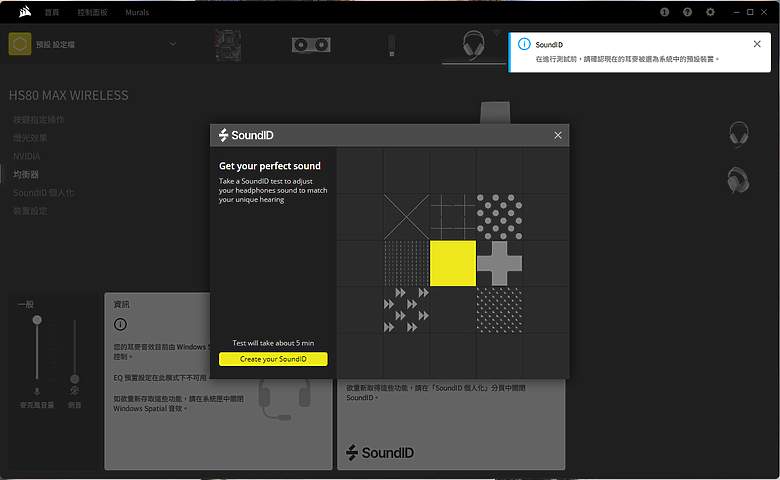Select the HS80 headset device icon
This screenshot has height=480, width=780.
coord(473,45)
